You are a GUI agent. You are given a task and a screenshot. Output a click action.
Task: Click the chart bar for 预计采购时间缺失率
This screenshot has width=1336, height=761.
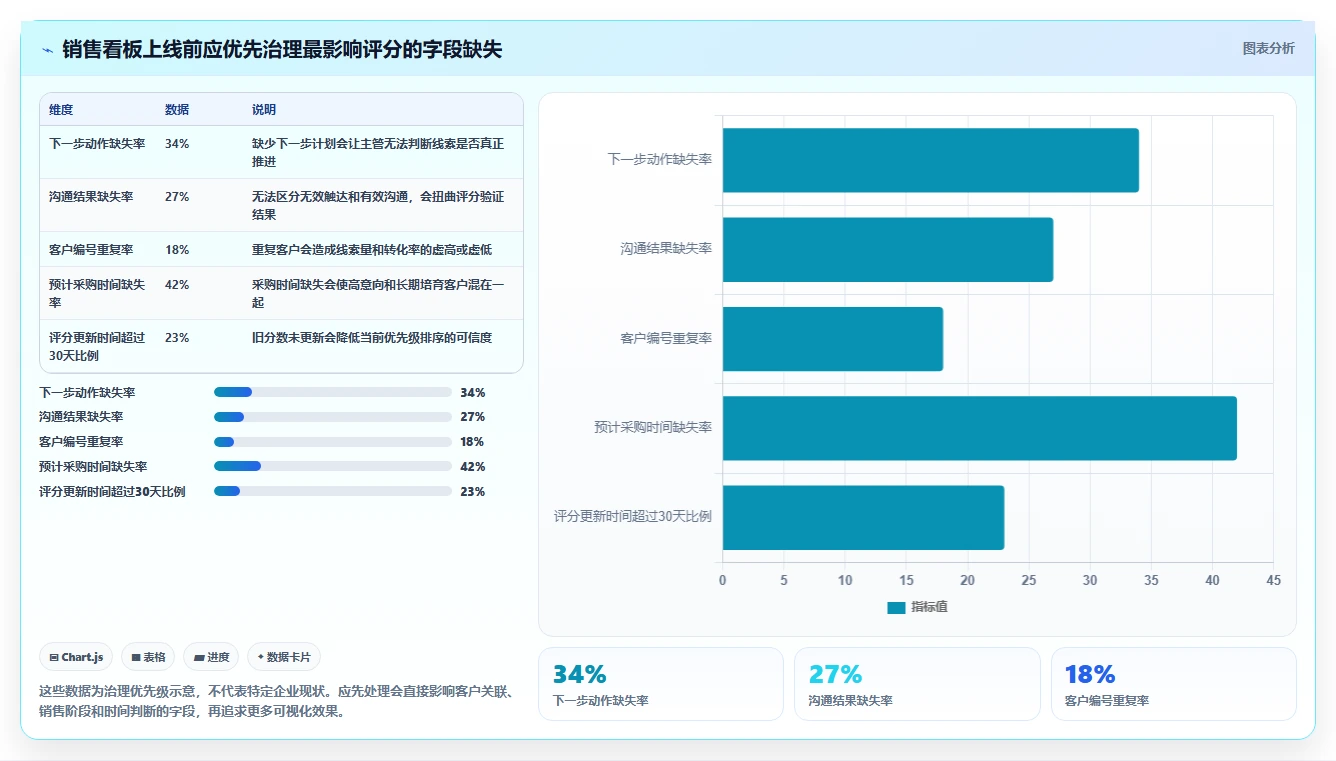pyautogui.click(x=979, y=428)
